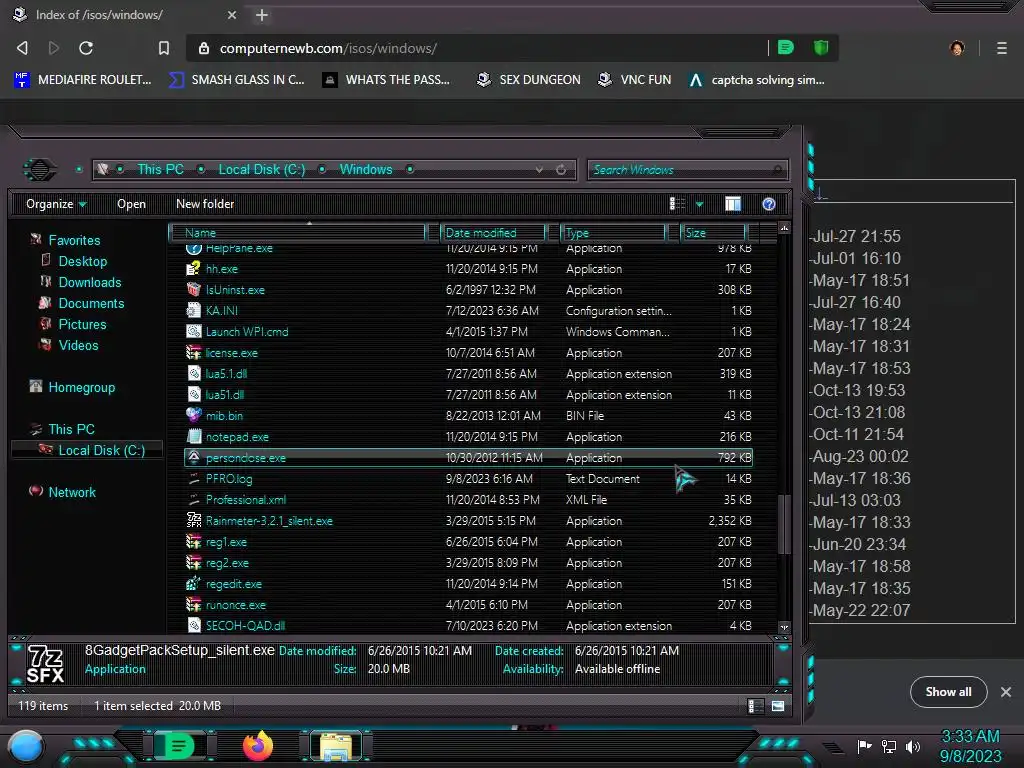
Task: Click Windows in breadcrumb
Action: [x=366, y=169]
